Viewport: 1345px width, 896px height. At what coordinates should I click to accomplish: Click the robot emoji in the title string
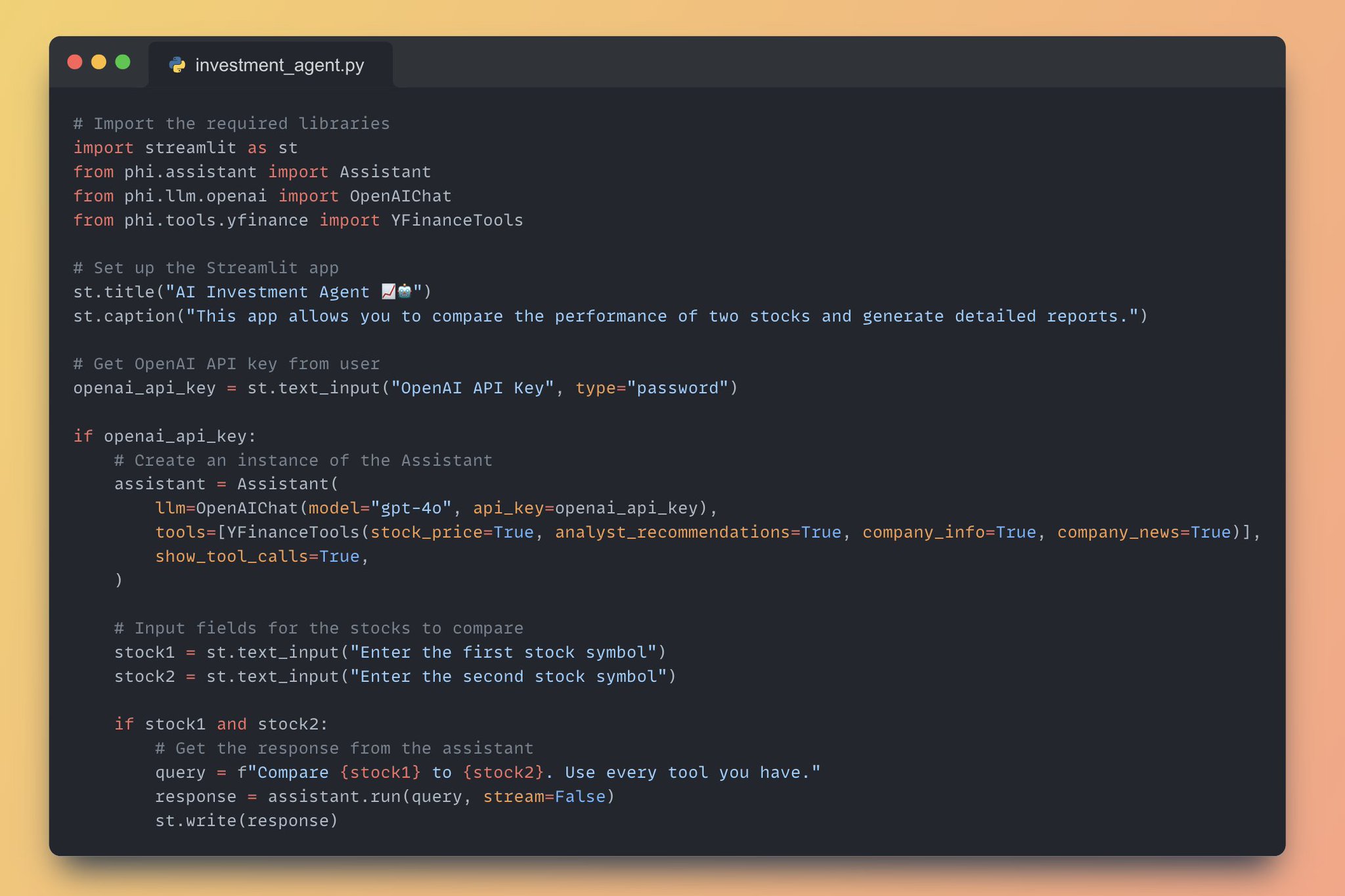(405, 291)
